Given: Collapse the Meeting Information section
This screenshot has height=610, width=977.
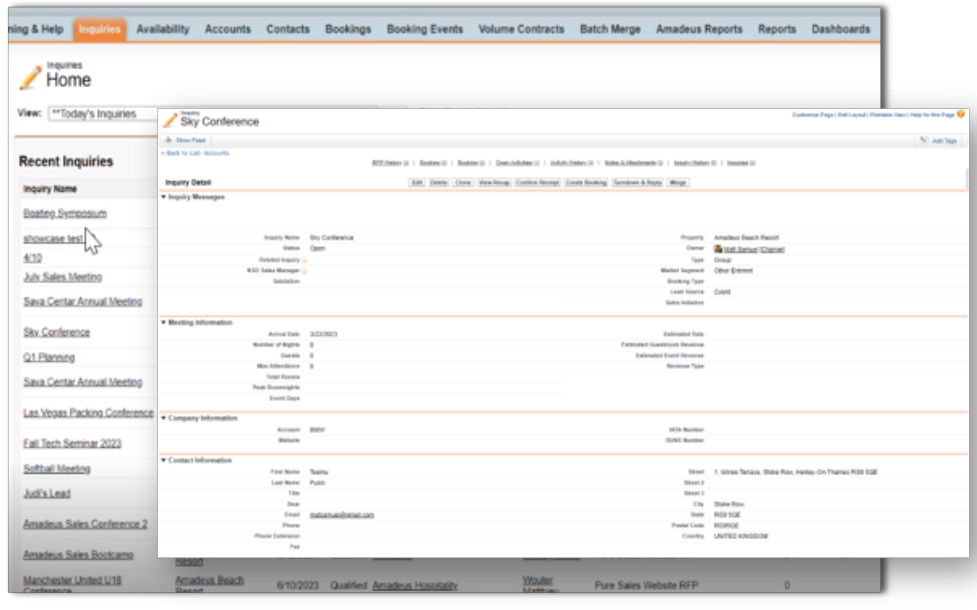Looking at the screenshot, I should pyautogui.click(x=164, y=322).
